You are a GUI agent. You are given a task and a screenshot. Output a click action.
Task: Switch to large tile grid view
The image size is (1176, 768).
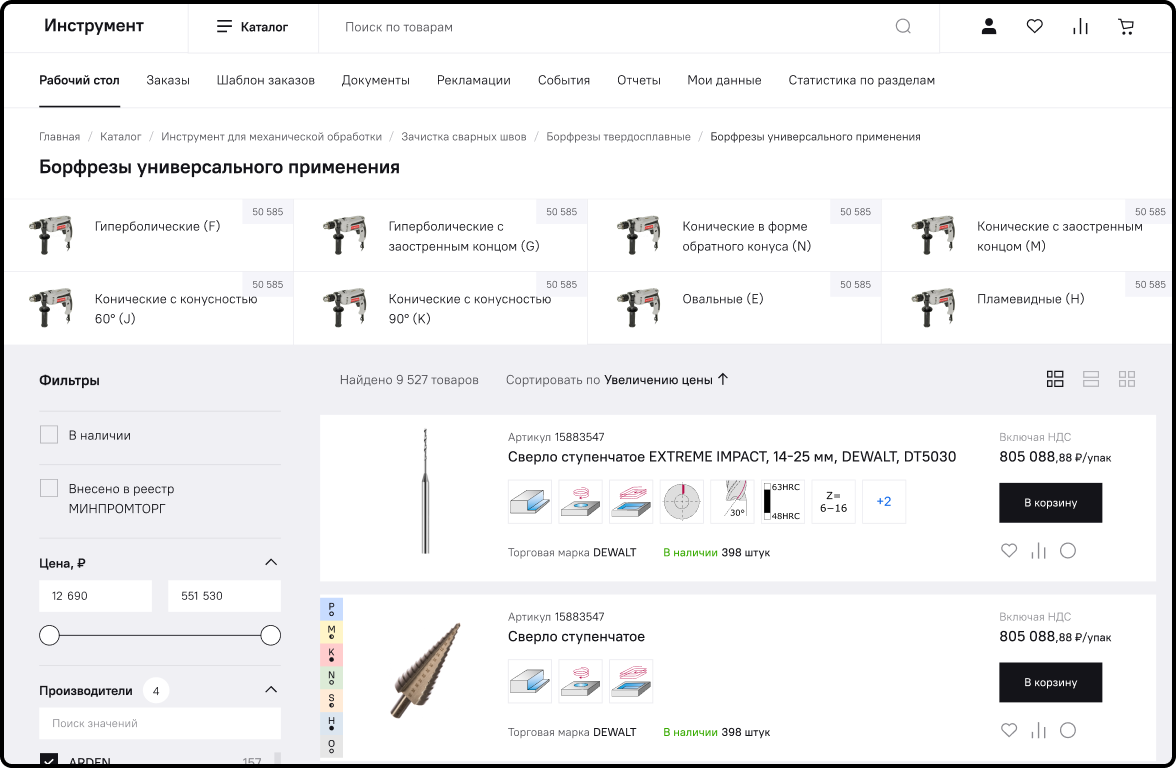point(1054,379)
